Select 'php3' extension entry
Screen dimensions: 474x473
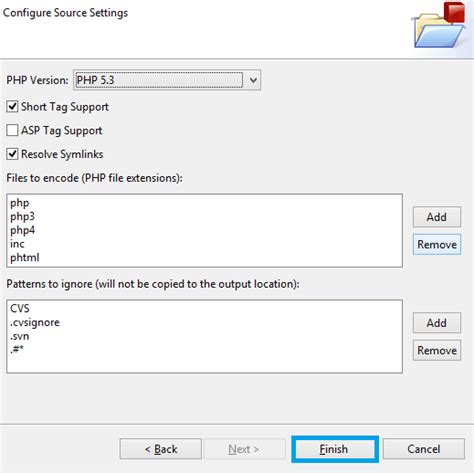coord(22,216)
